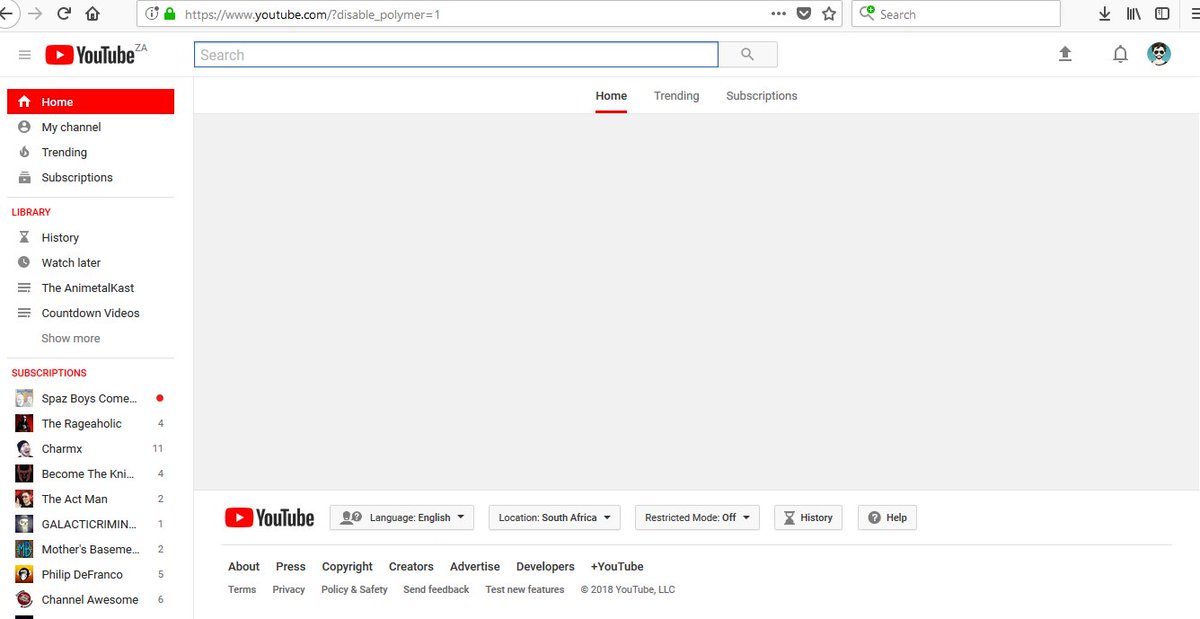
Task: Click the footer YouTube logo
Action: (269, 517)
